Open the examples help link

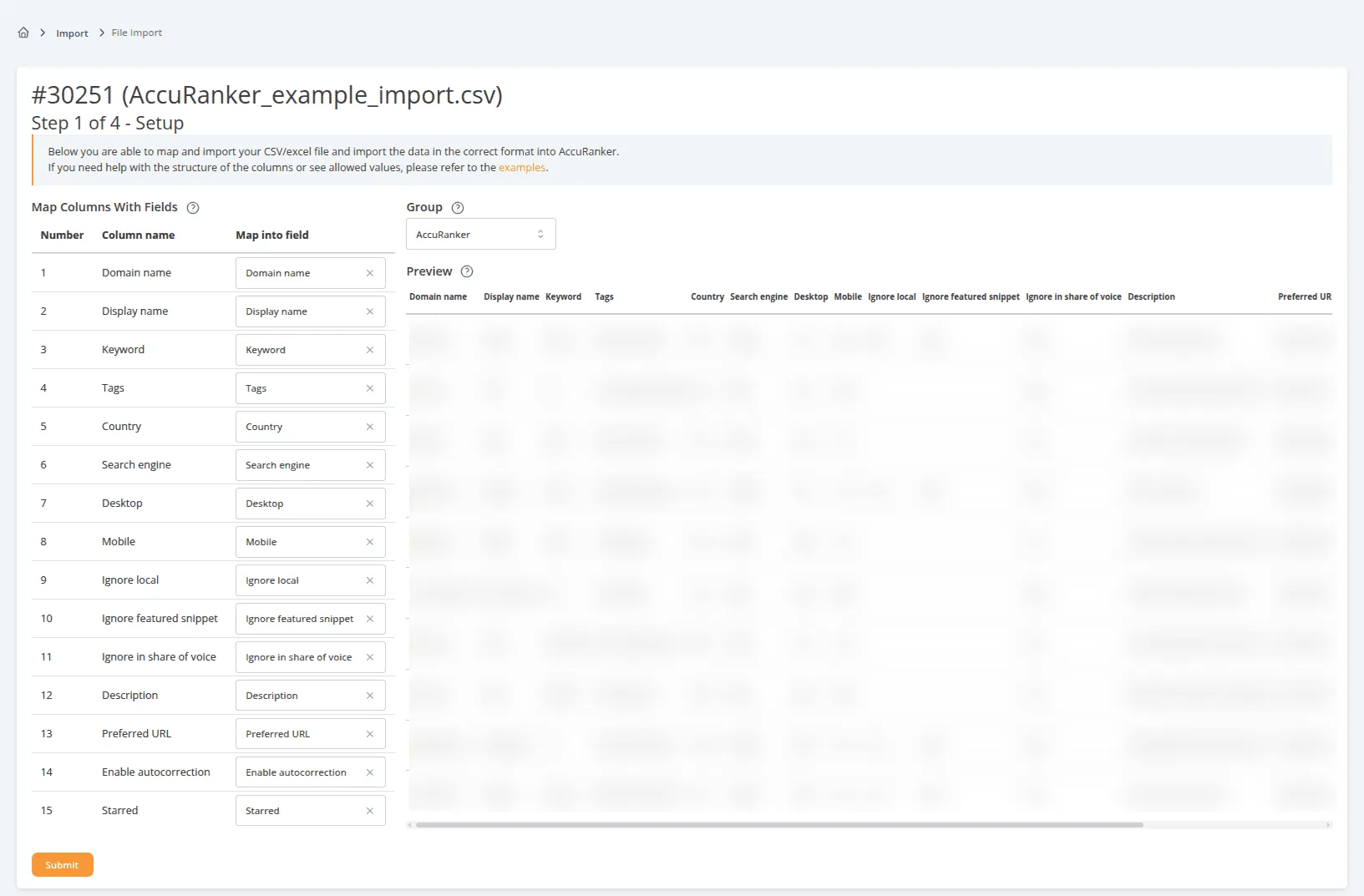[x=522, y=168]
